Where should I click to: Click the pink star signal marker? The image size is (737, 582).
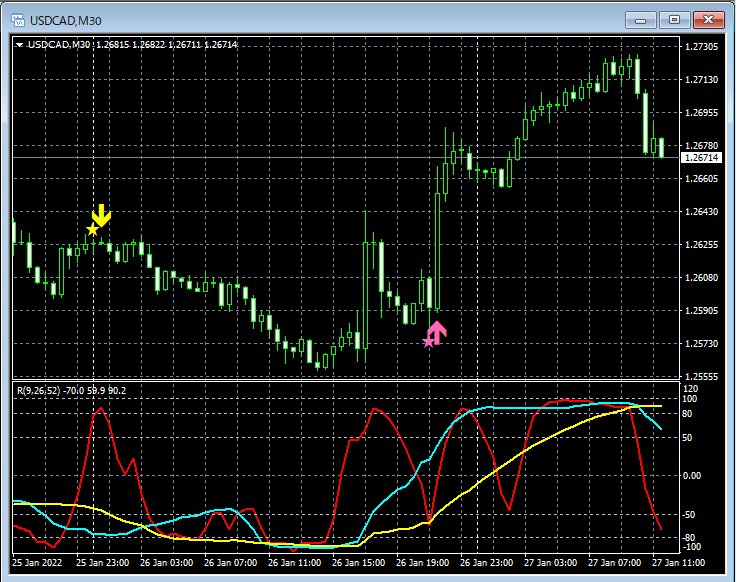428,342
